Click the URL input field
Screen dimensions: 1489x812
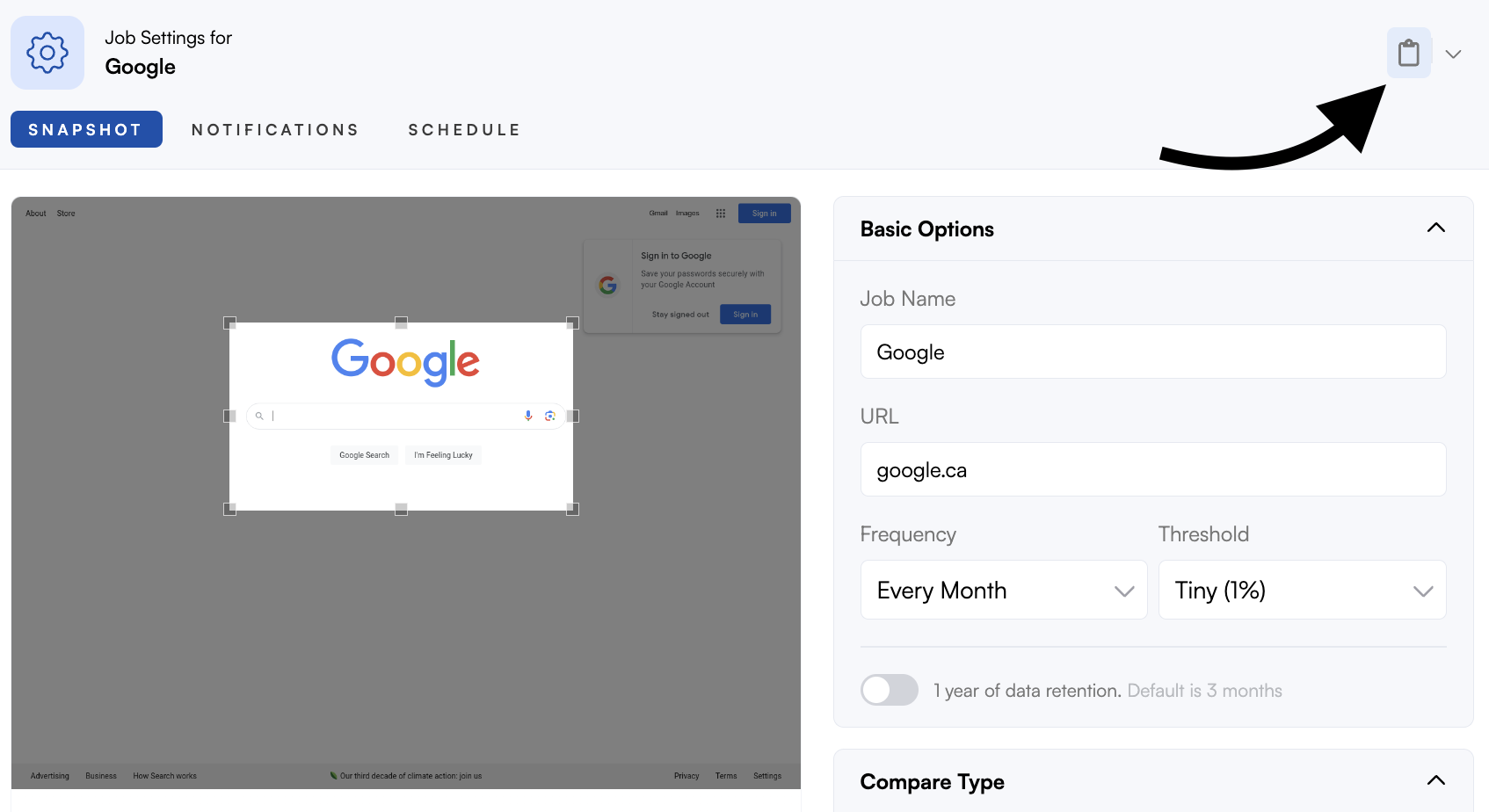pyautogui.click(x=1153, y=469)
